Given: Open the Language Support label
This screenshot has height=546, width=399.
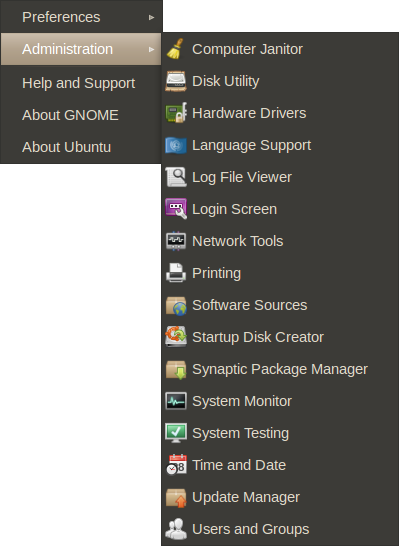Looking at the screenshot, I should 252,146.
